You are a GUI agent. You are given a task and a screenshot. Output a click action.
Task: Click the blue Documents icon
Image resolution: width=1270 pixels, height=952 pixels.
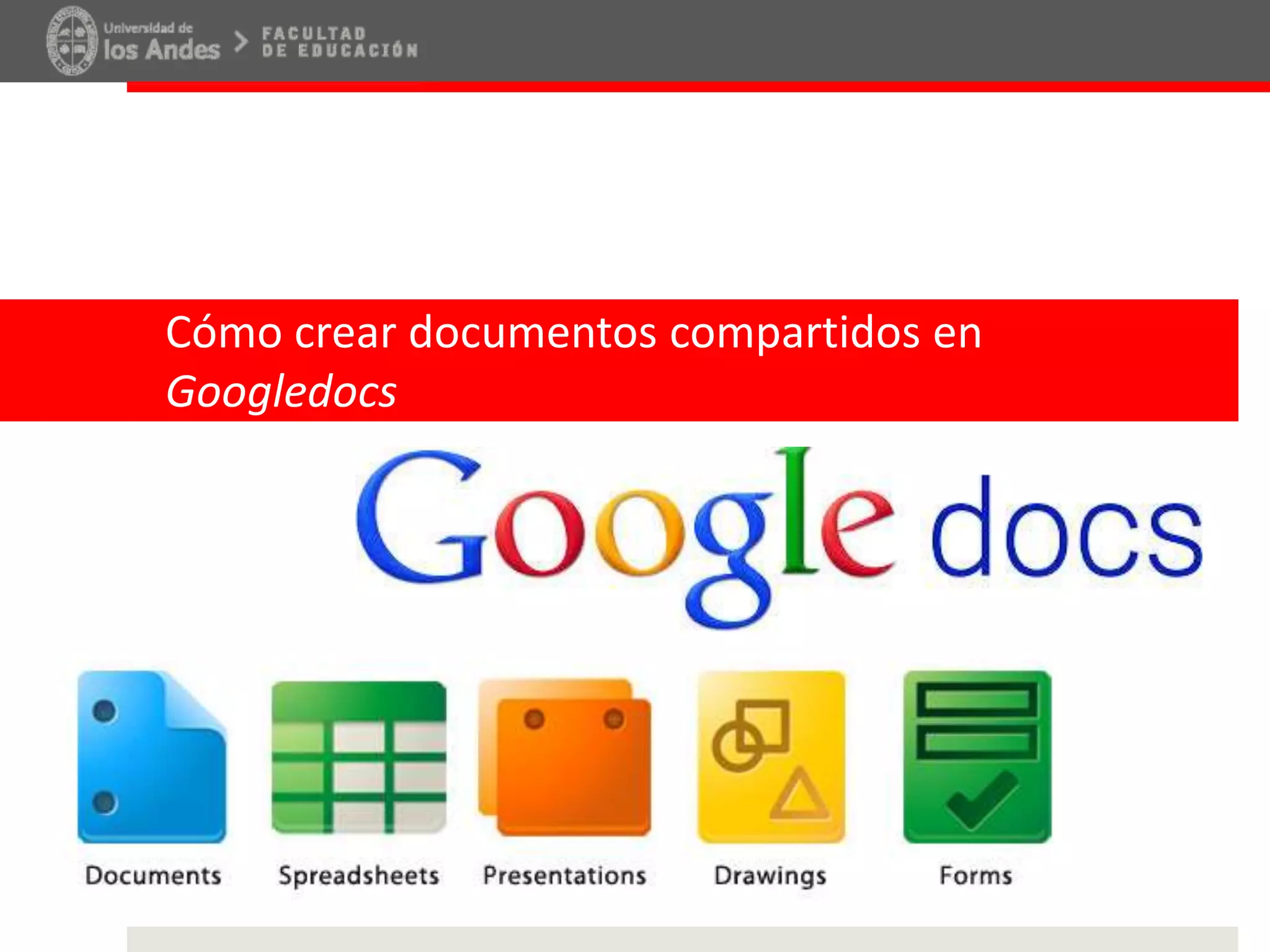click(151, 757)
